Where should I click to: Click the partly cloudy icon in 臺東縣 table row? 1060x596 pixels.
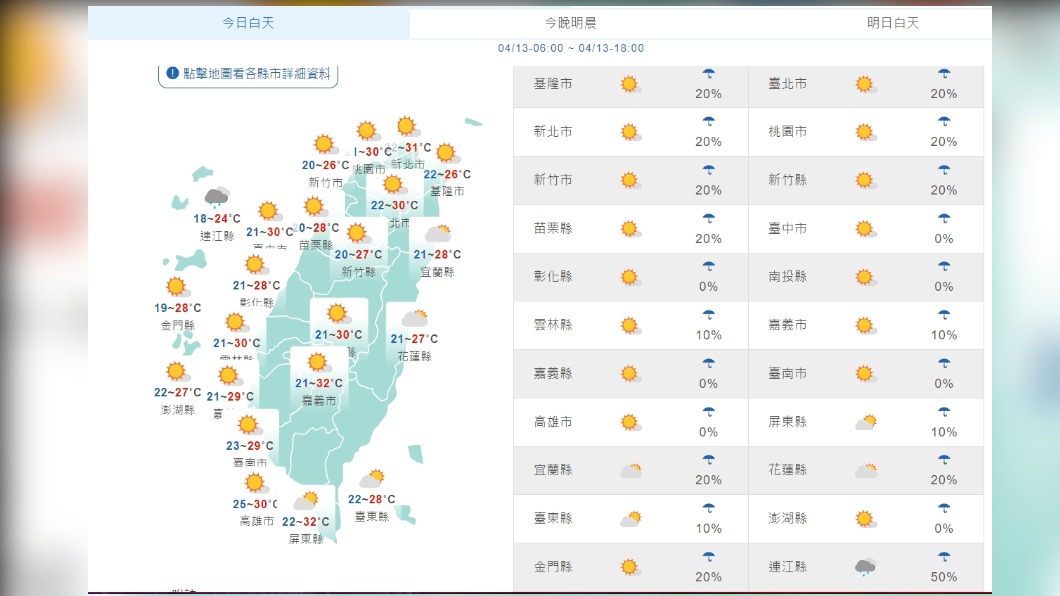pos(631,519)
